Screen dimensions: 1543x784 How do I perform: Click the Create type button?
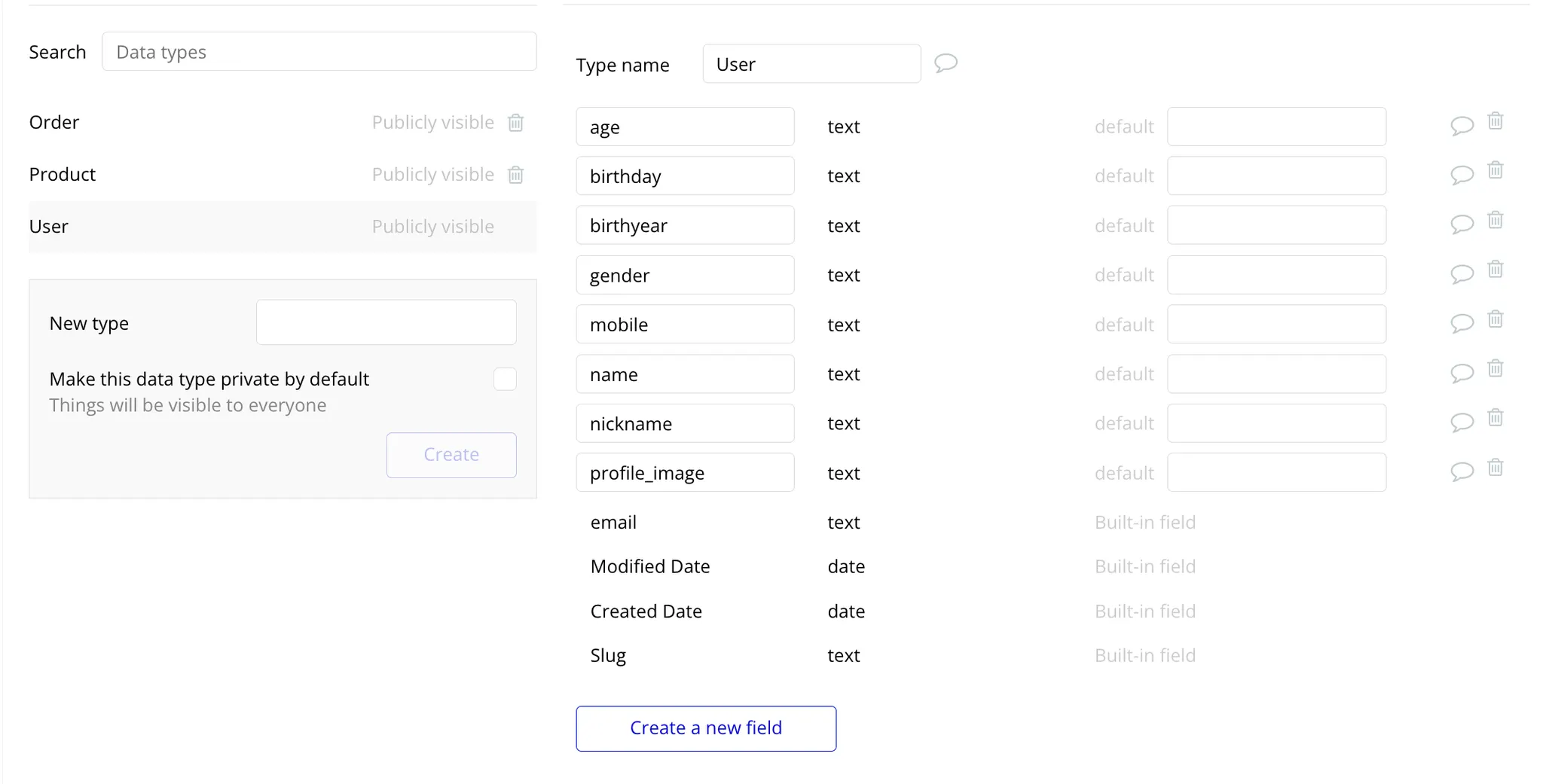coord(451,455)
